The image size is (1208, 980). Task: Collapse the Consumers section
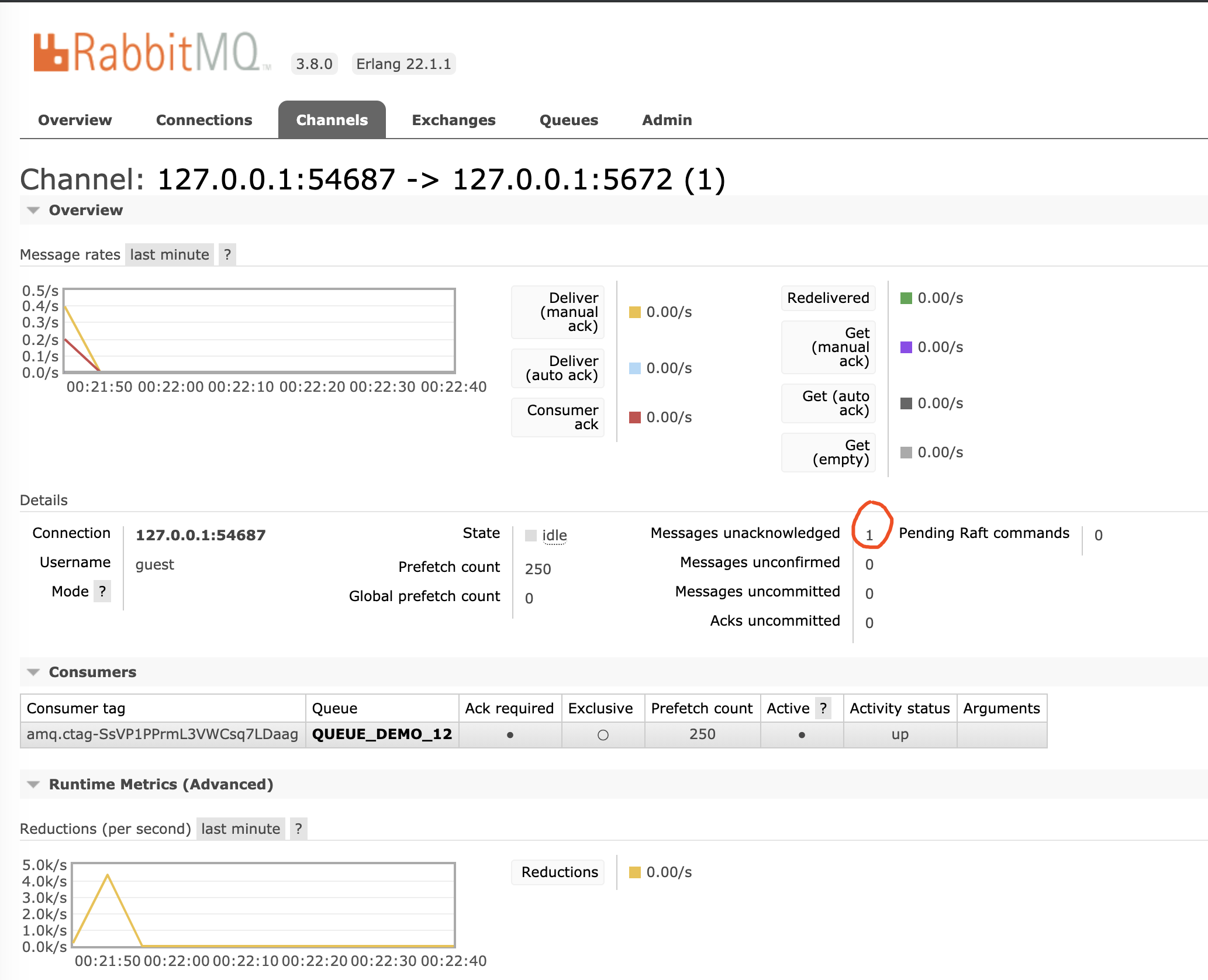(92, 672)
